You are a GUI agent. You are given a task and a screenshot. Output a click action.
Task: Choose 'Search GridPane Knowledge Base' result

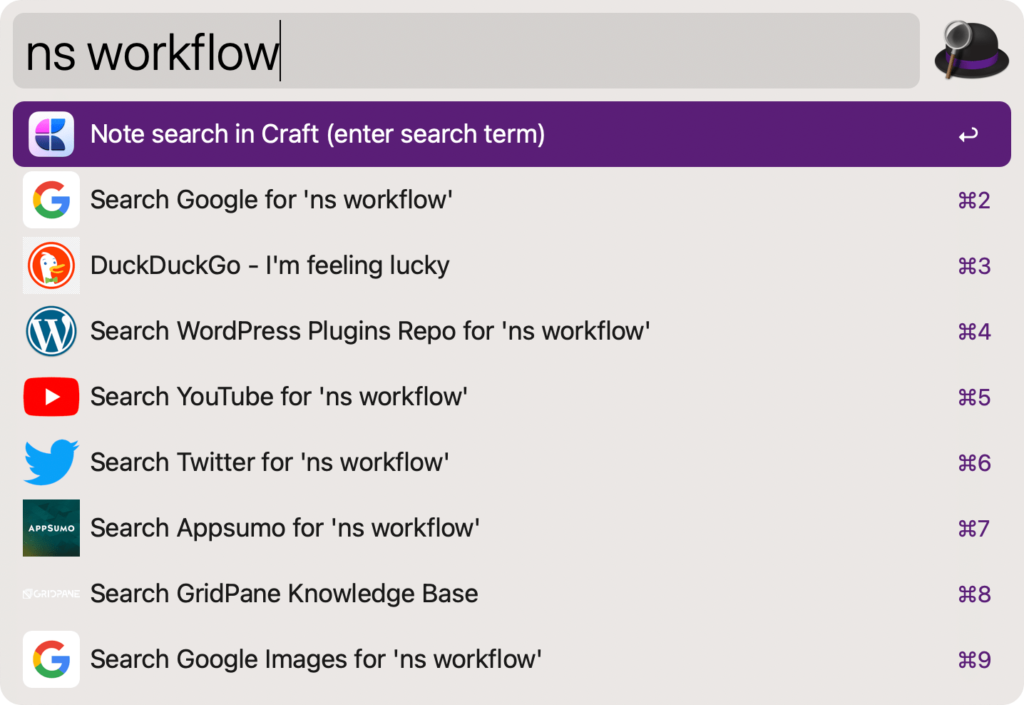(512, 593)
